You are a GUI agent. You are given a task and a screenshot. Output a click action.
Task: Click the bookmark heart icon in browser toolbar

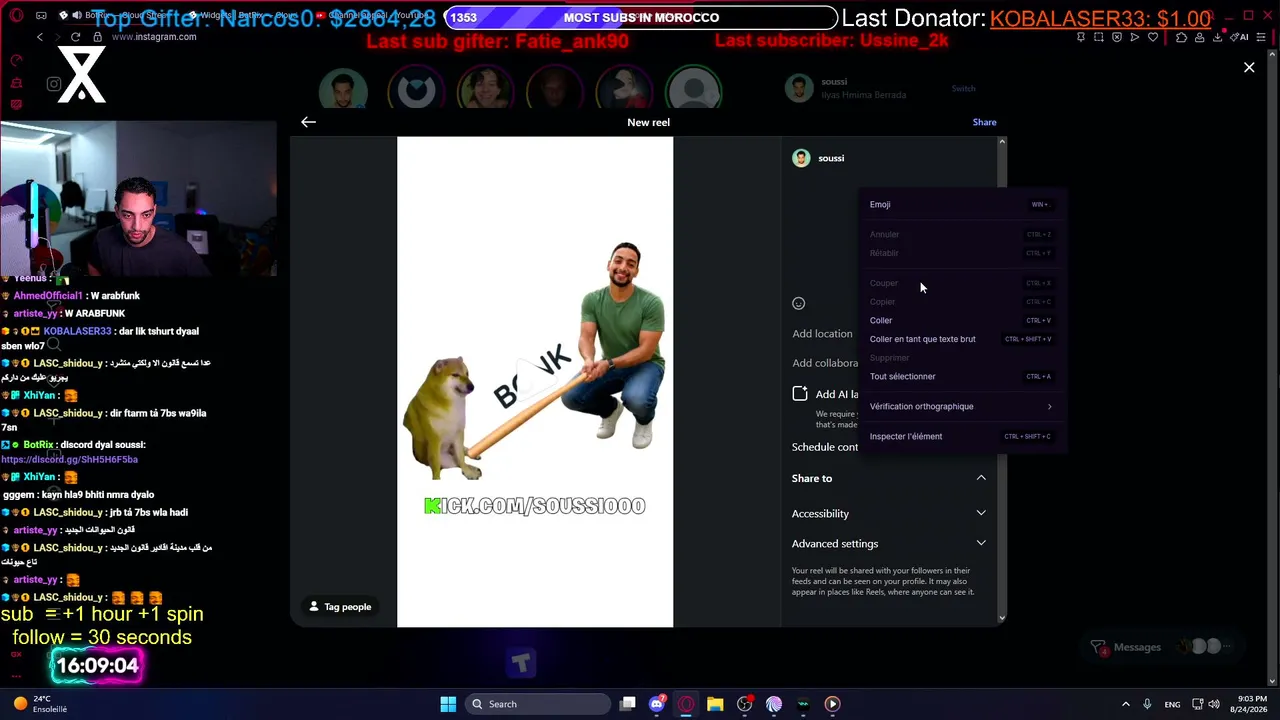[x=1153, y=37]
